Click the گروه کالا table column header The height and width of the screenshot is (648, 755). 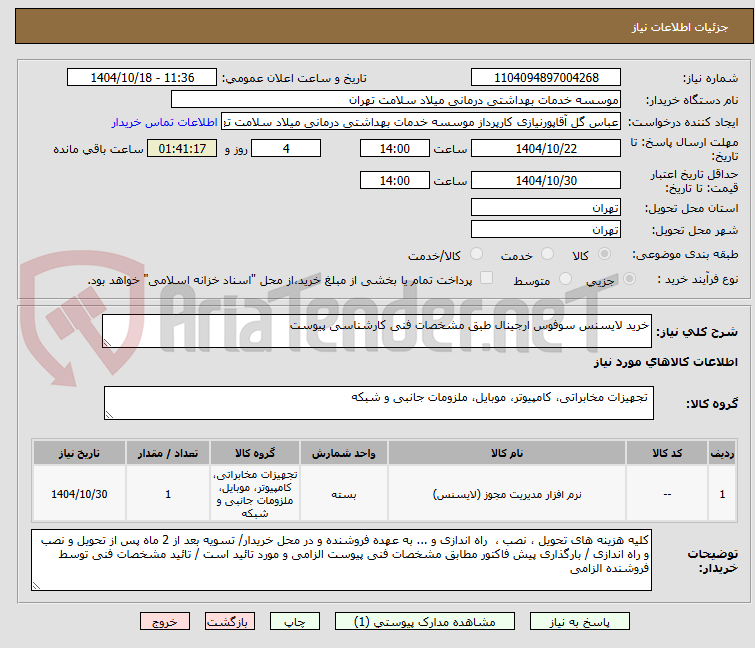[x=255, y=453]
